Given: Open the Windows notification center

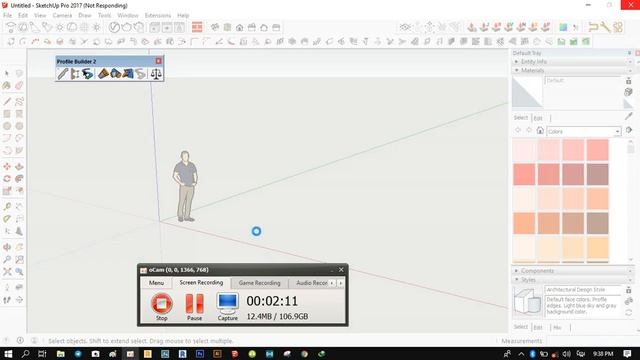Looking at the screenshot, I should click(627, 353).
